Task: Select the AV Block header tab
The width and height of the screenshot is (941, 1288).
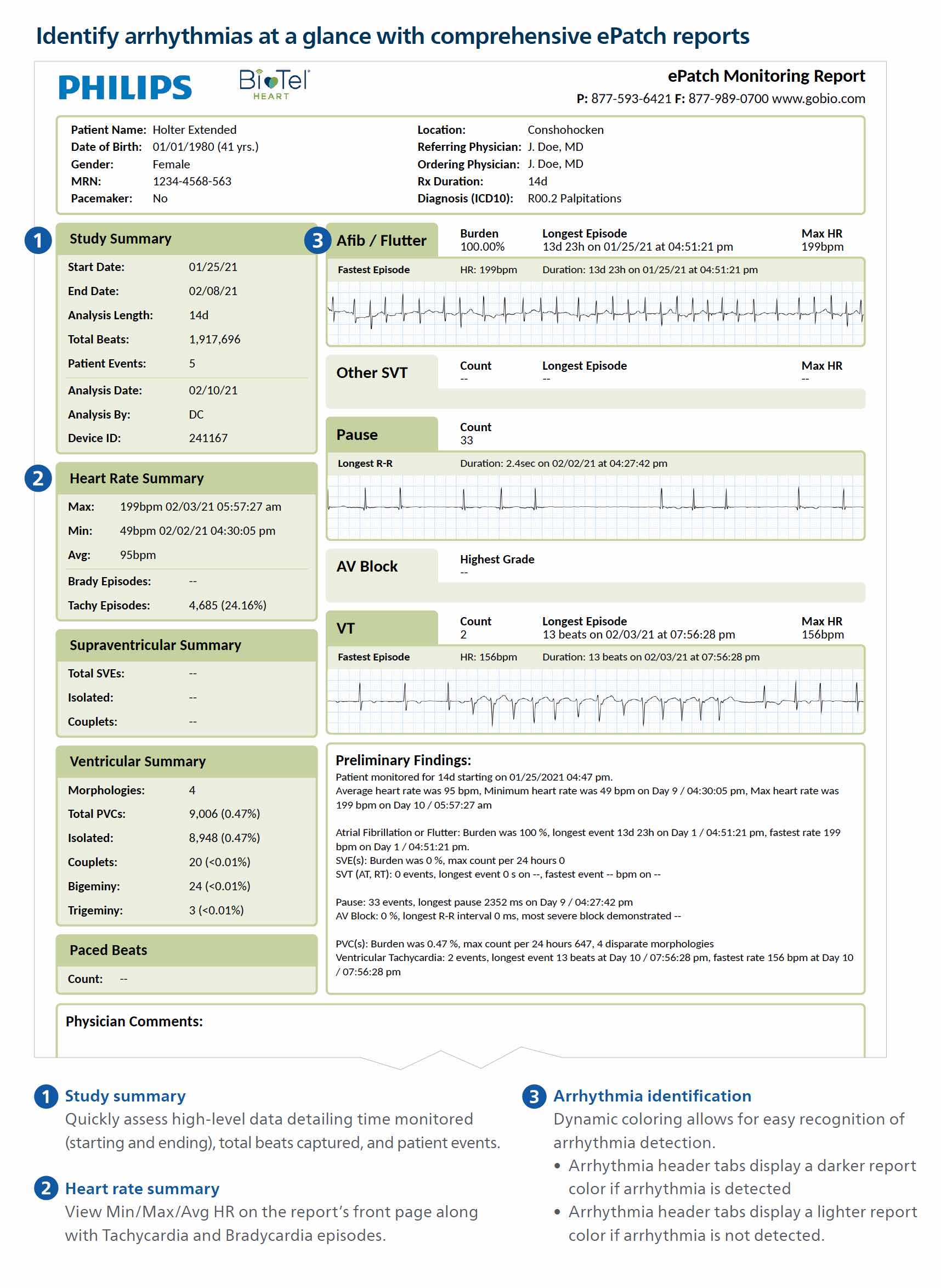Action: tap(381, 566)
